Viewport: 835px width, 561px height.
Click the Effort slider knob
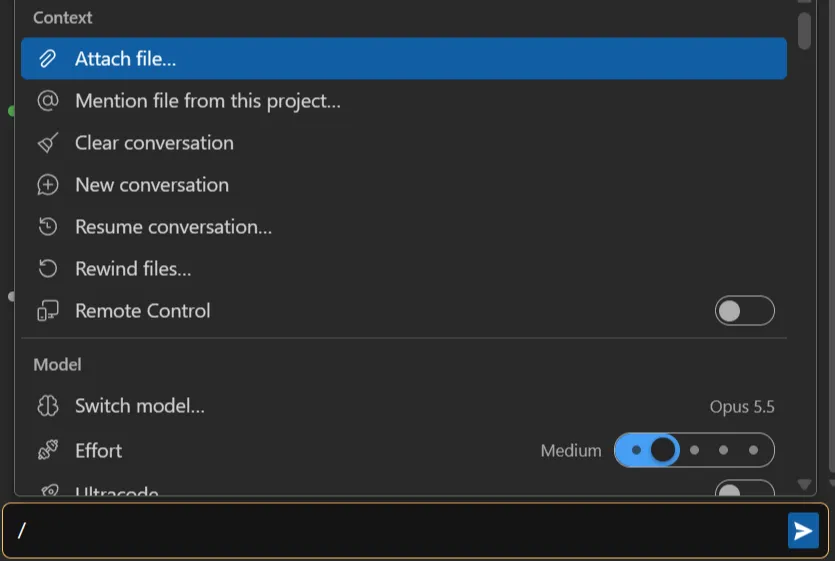(x=663, y=450)
